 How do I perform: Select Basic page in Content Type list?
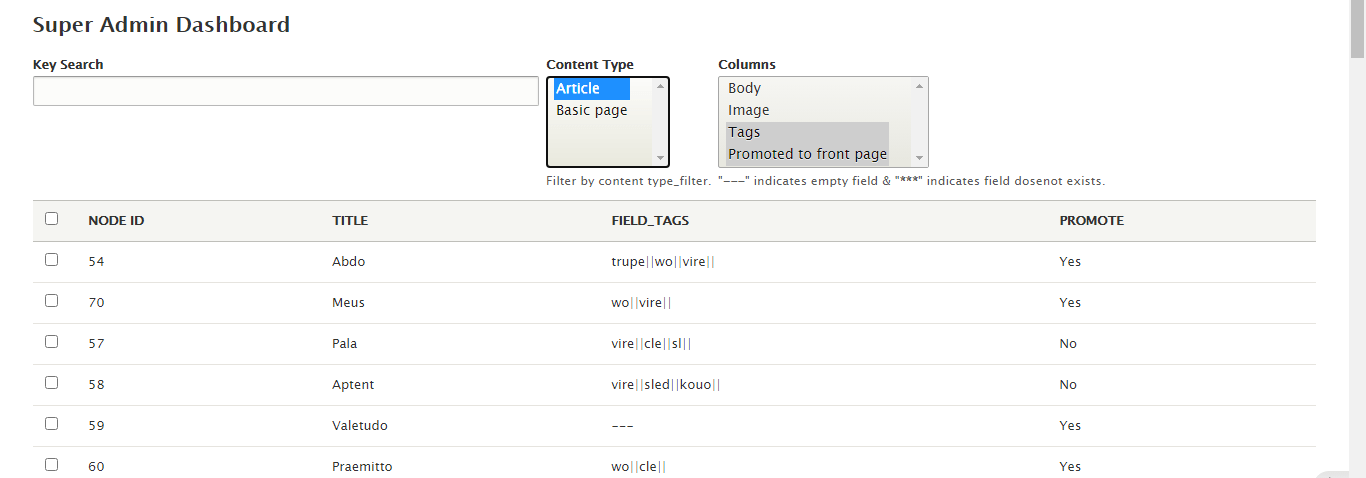592,110
